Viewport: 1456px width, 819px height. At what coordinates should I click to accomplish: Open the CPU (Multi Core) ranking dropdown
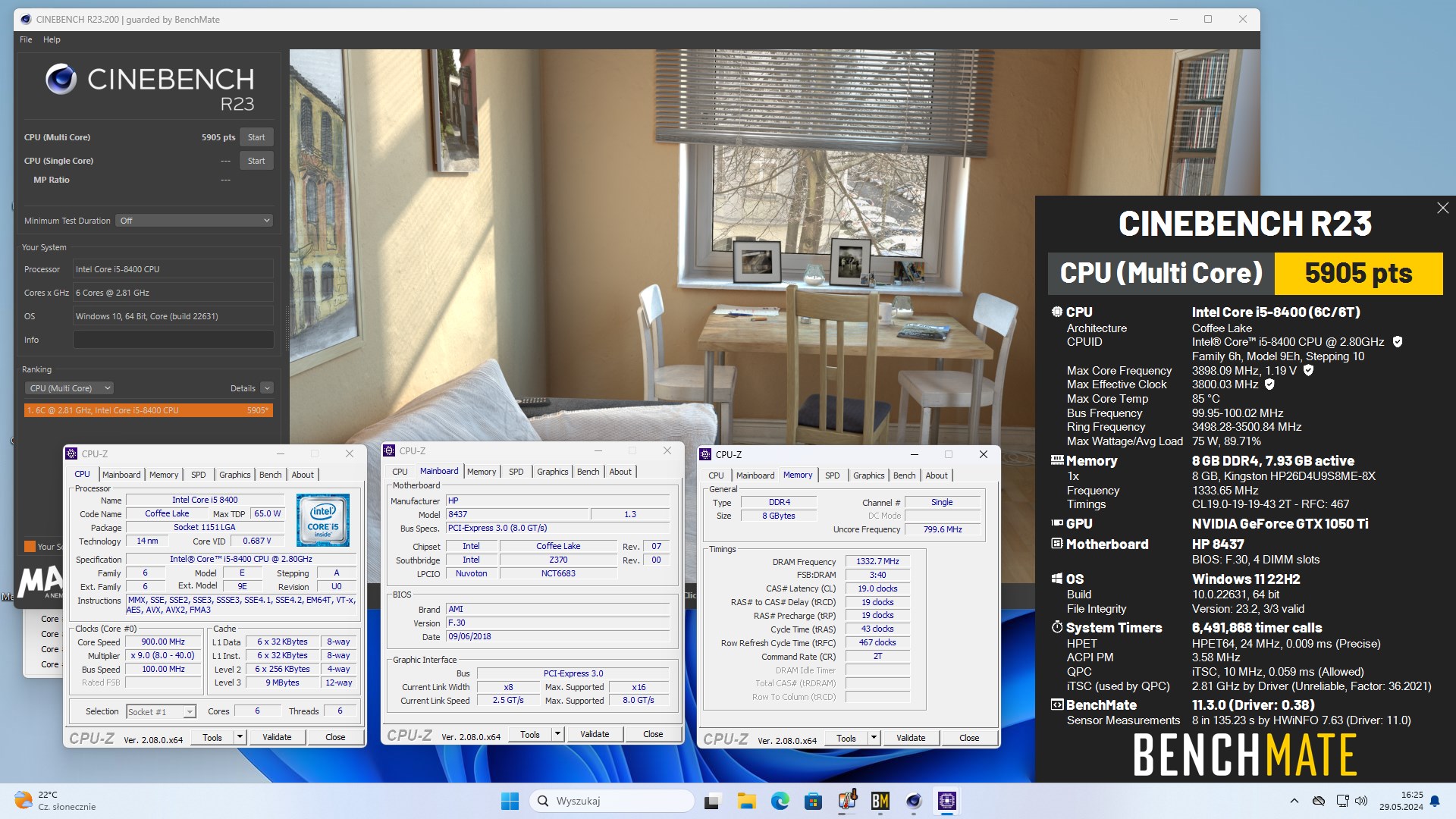point(69,388)
